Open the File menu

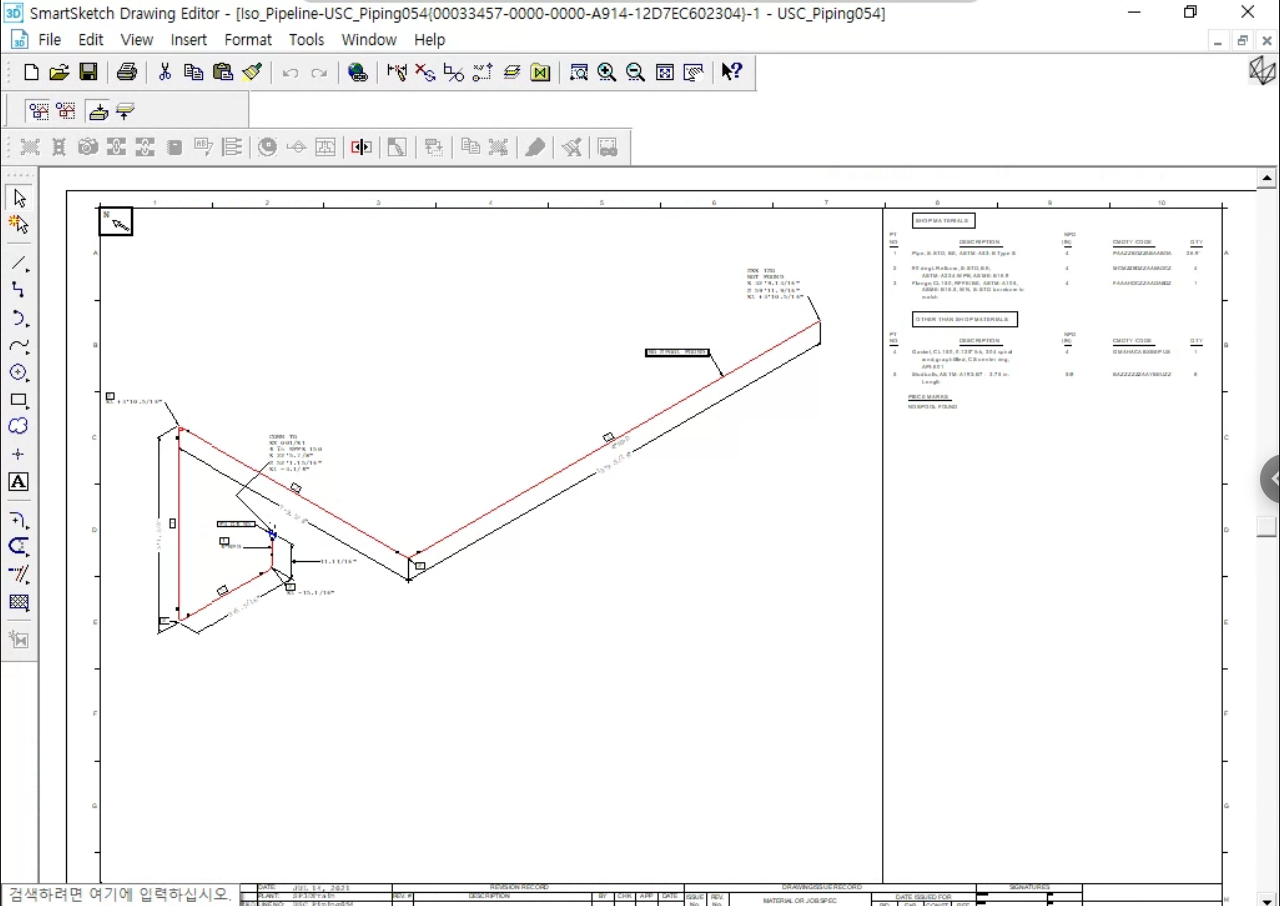(49, 40)
